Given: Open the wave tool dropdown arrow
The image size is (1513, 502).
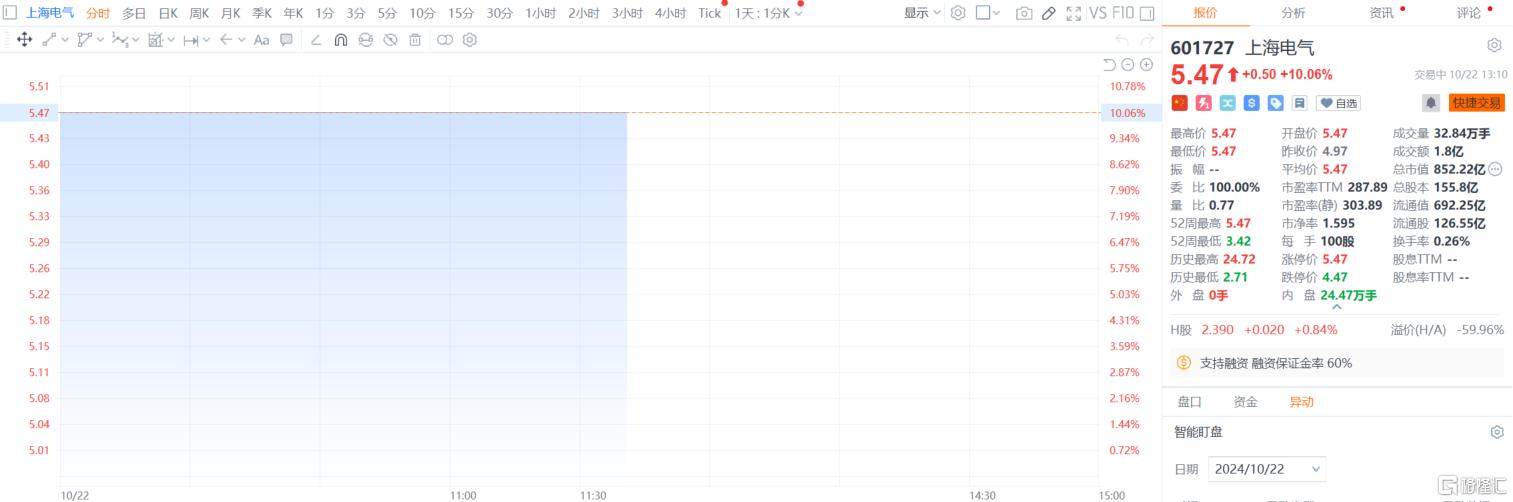Looking at the screenshot, I should coord(136,40).
